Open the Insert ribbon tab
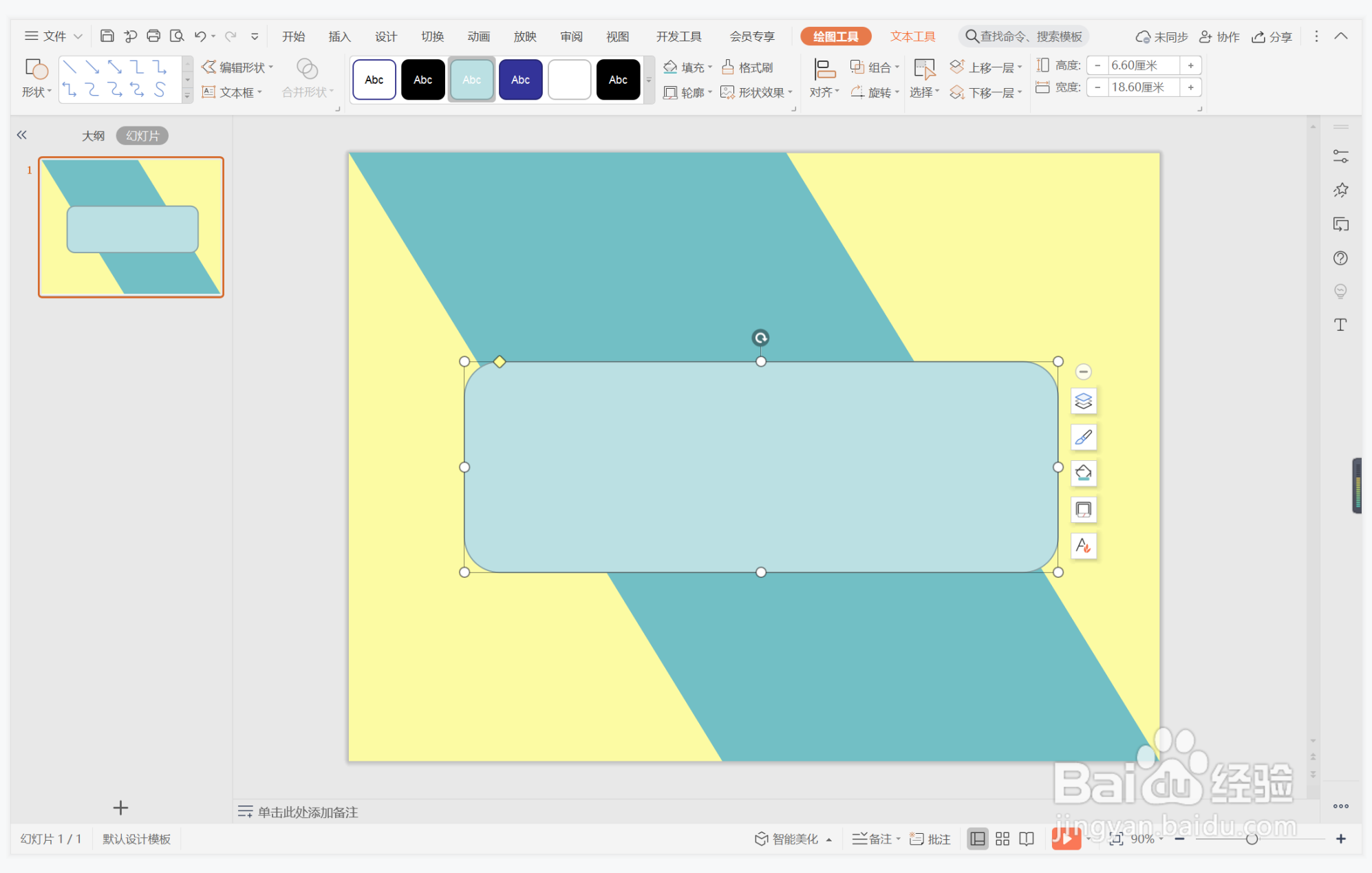Image resolution: width=1372 pixels, height=873 pixels. (339, 36)
